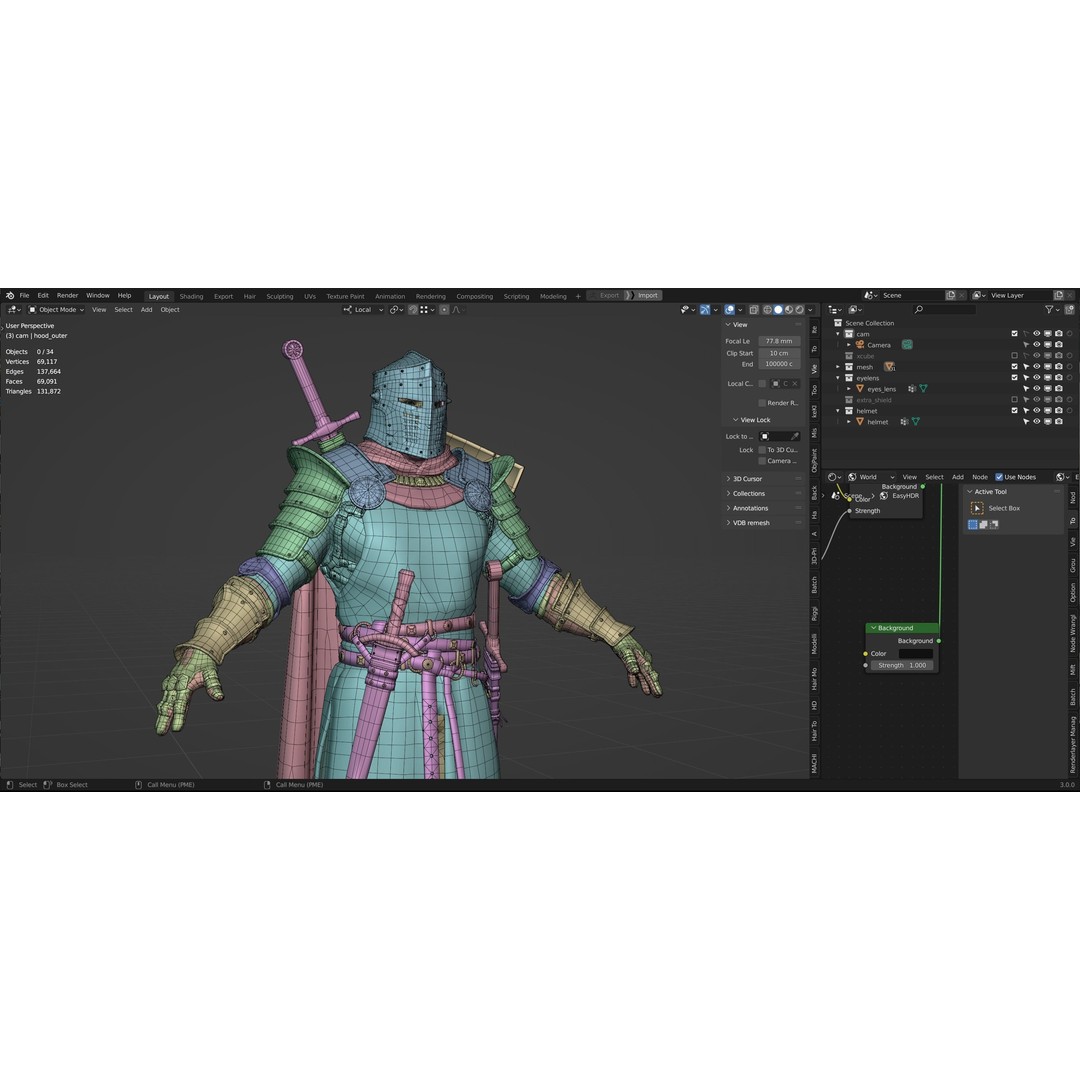Toggle Local Camera checkbox

(x=762, y=384)
